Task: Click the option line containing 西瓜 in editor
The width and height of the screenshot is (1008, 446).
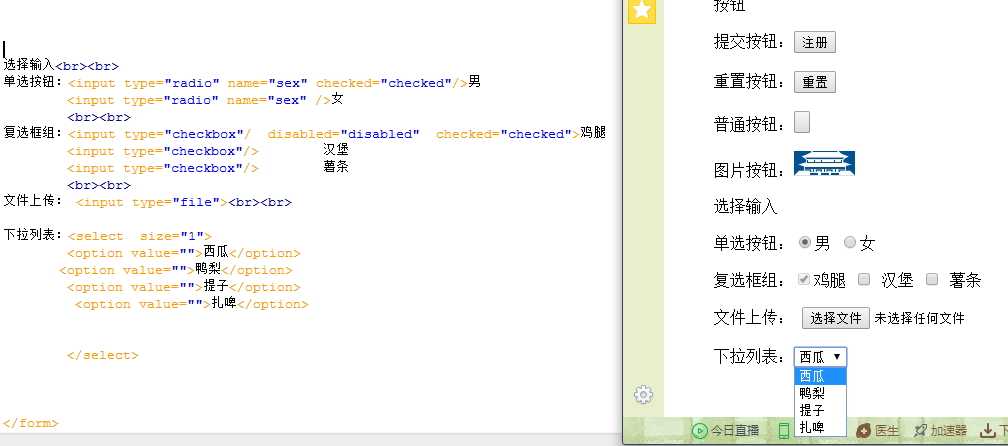Action: (x=184, y=253)
